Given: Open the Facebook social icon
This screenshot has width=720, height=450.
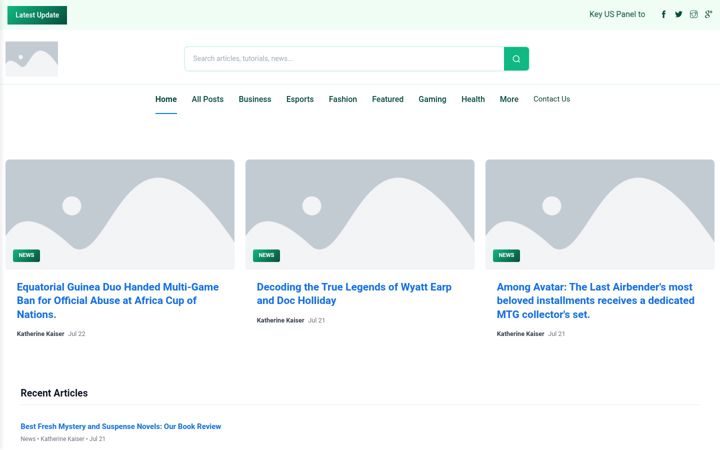Looking at the screenshot, I should tap(664, 14).
